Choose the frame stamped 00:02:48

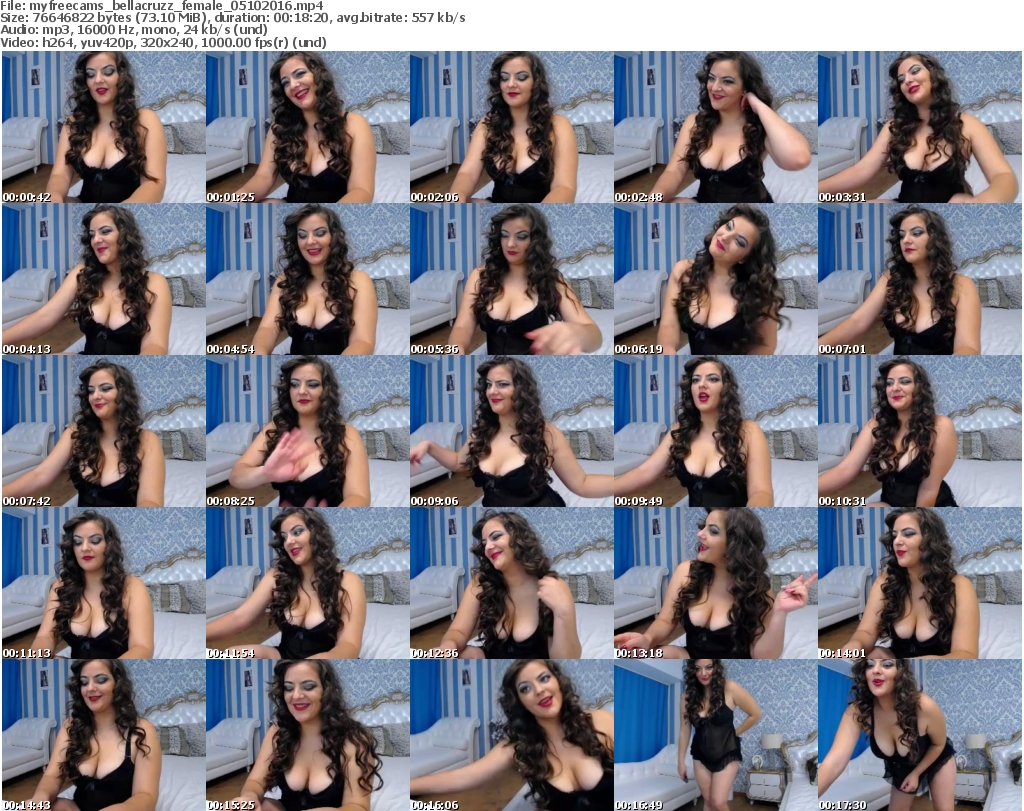point(714,127)
